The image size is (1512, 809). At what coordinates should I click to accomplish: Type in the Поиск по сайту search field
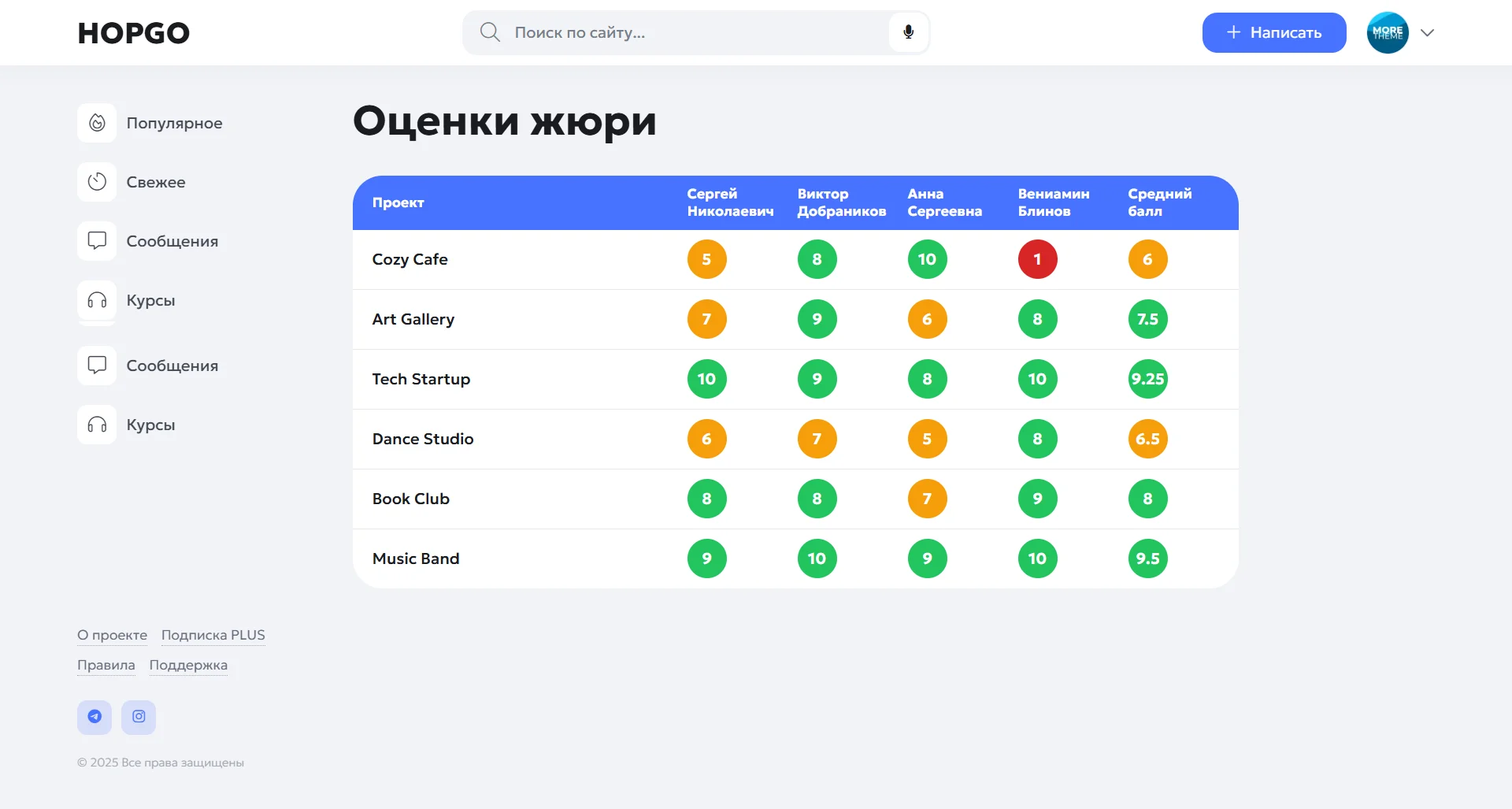pyautogui.click(x=693, y=32)
